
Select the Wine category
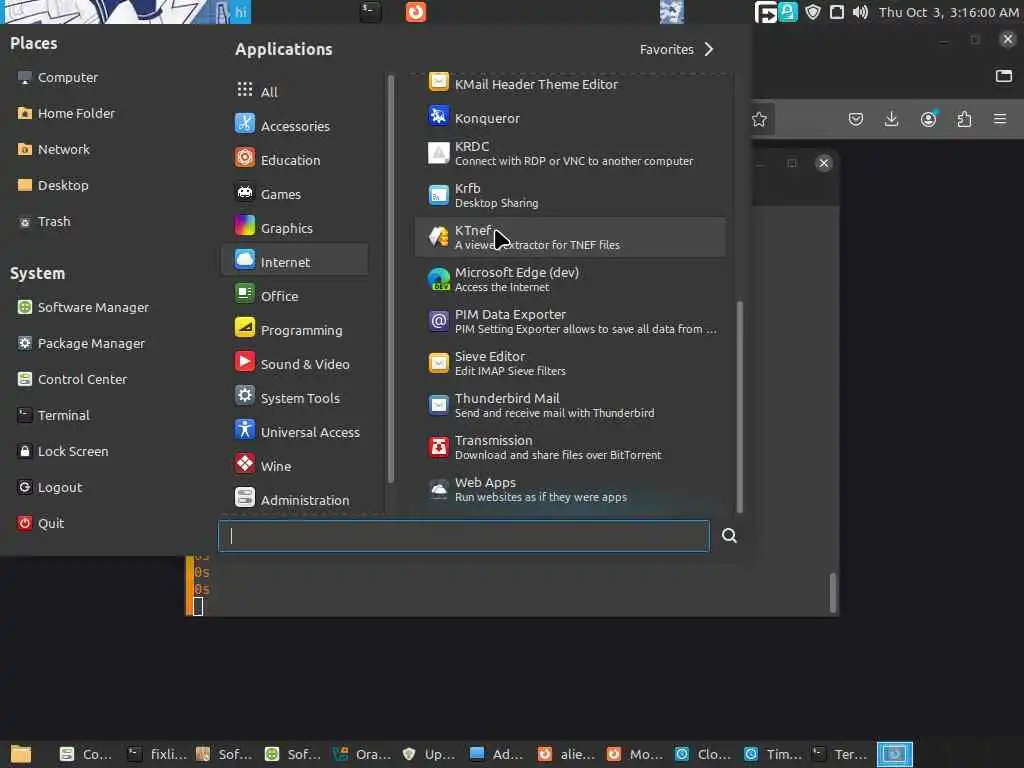[295, 465]
